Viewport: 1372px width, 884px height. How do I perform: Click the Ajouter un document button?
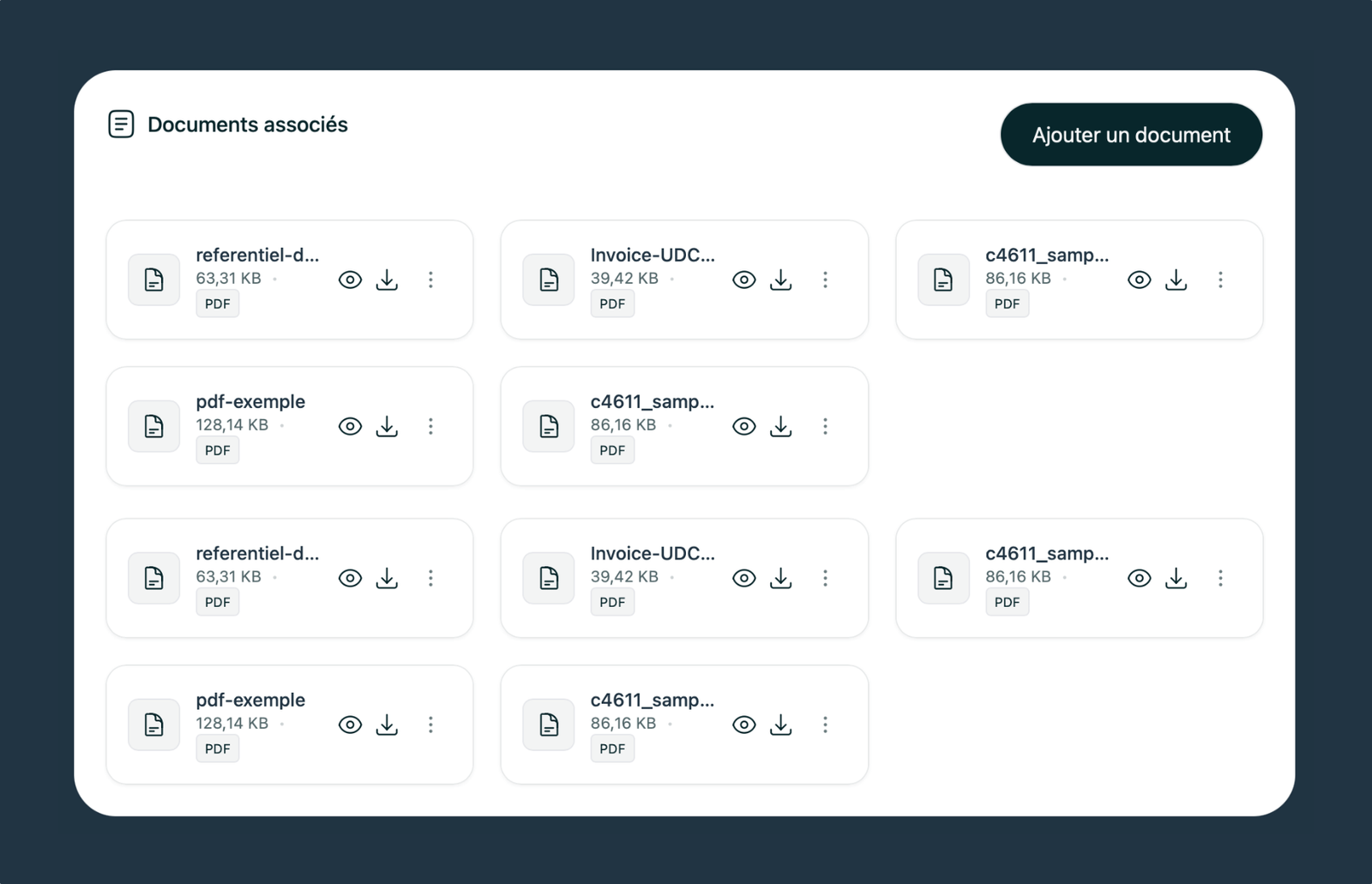[x=1130, y=135]
